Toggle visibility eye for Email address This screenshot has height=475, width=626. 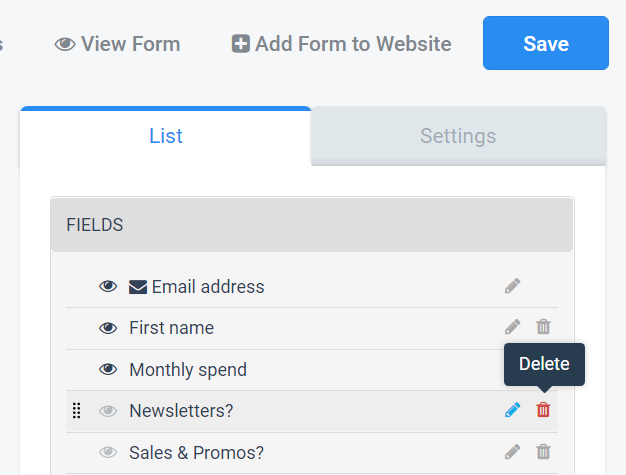point(108,287)
